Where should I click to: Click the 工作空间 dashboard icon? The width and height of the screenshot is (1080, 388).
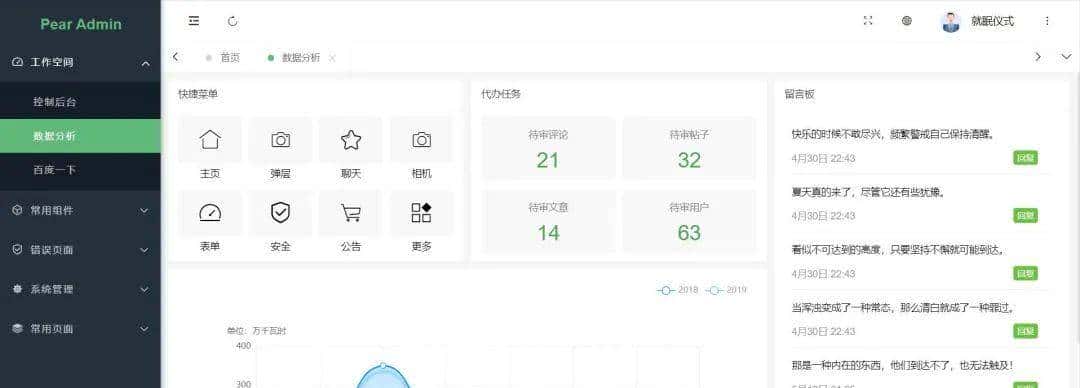(x=18, y=63)
